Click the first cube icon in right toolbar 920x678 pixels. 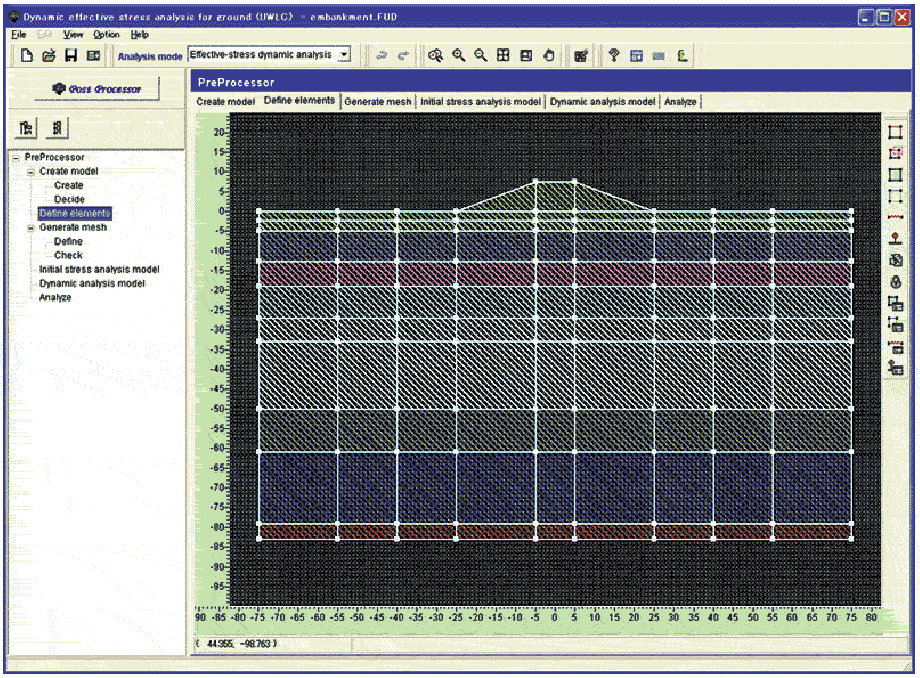pos(895,260)
